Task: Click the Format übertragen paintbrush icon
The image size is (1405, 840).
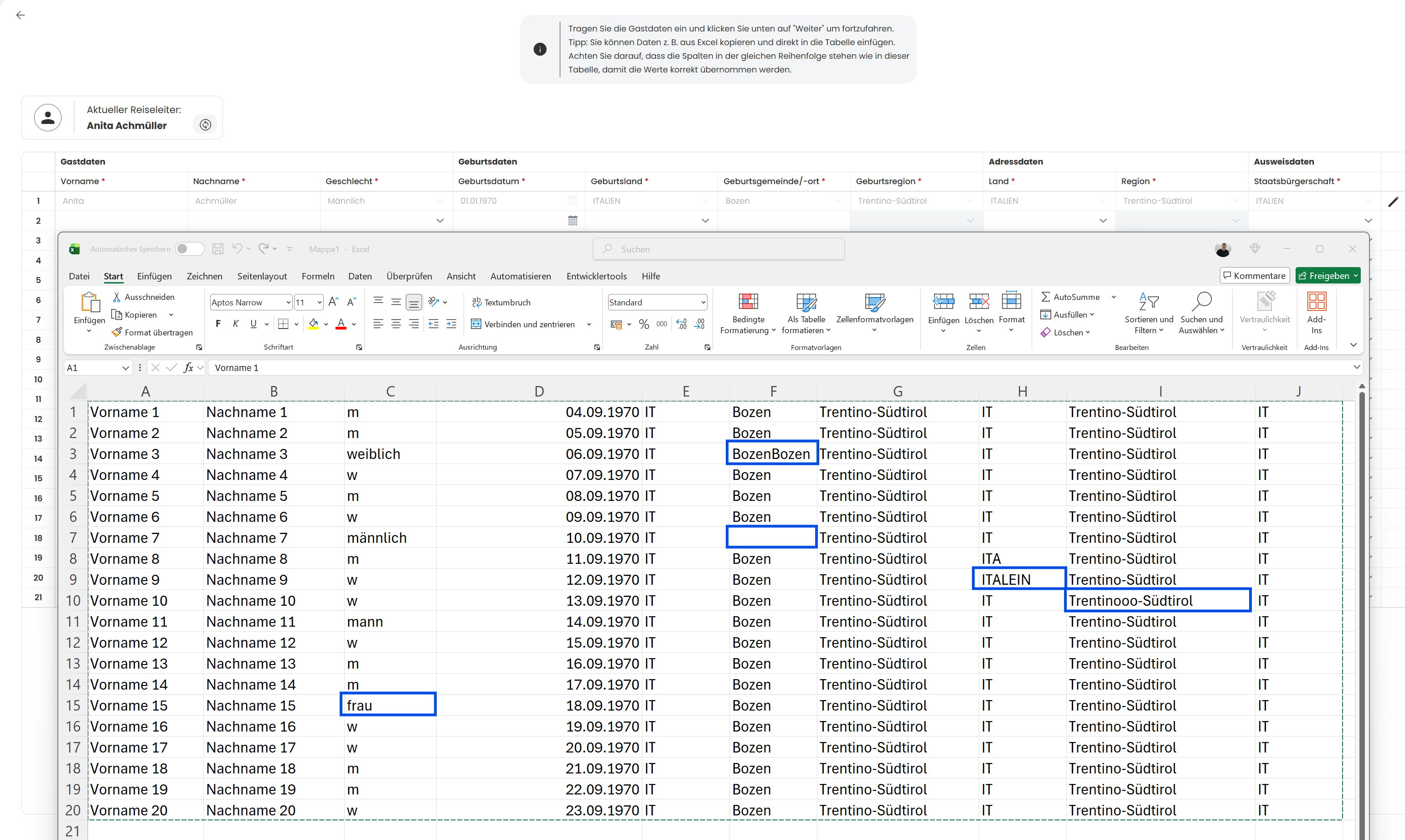Action: click(117, 332)
